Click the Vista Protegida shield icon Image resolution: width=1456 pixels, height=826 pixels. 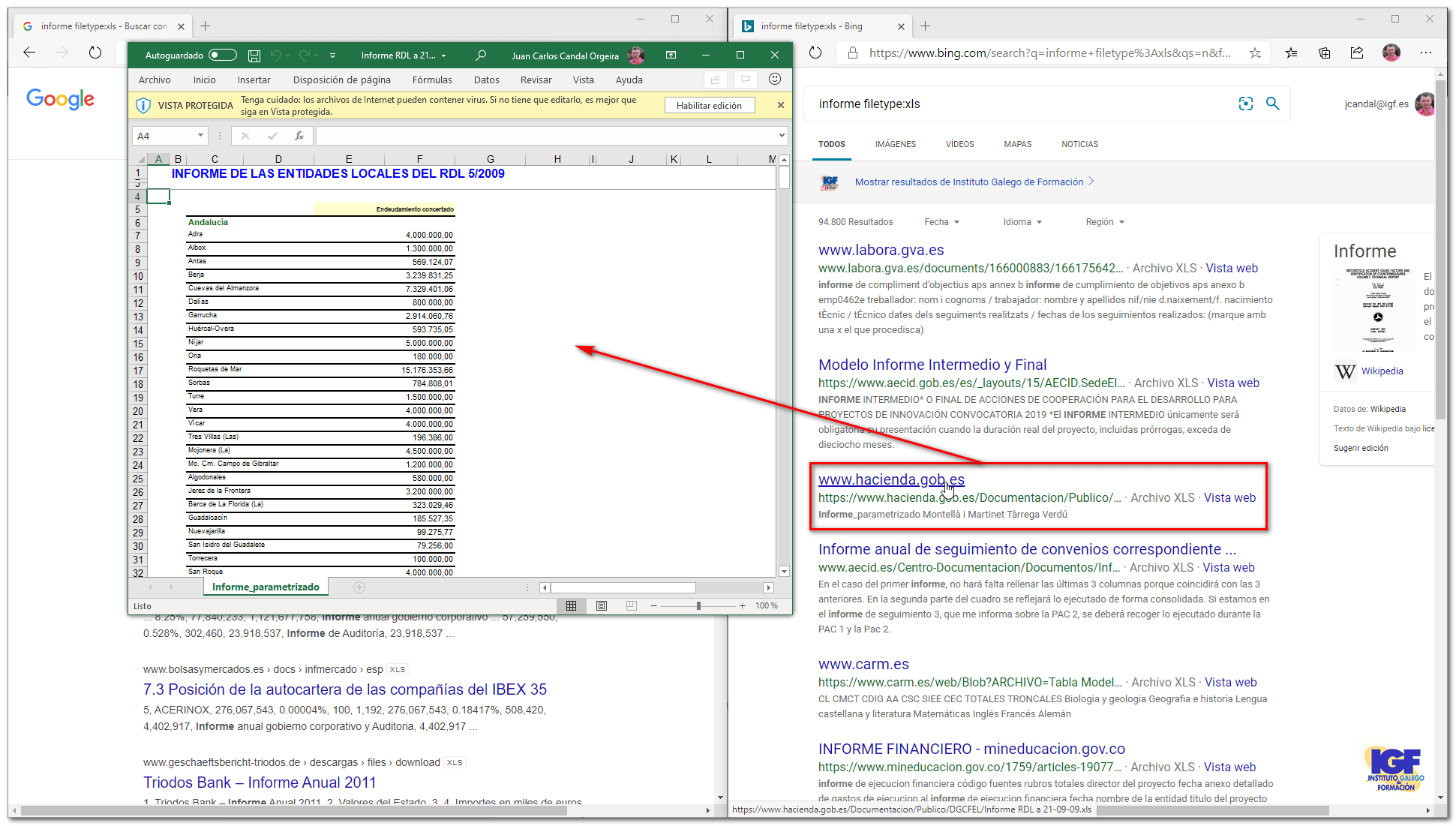coord(143,106)
